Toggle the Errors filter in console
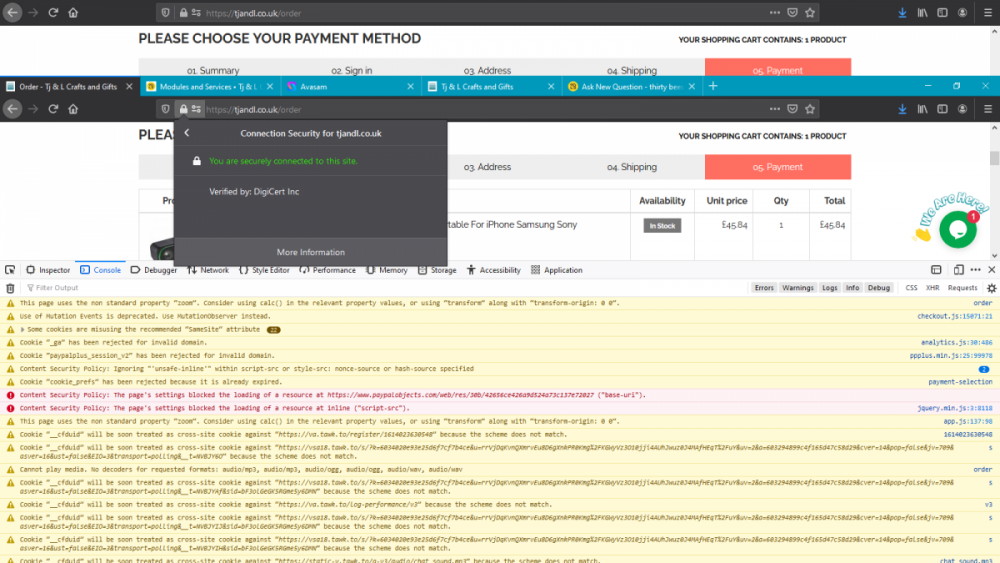 pyautogui.click(x=764, y=288)
